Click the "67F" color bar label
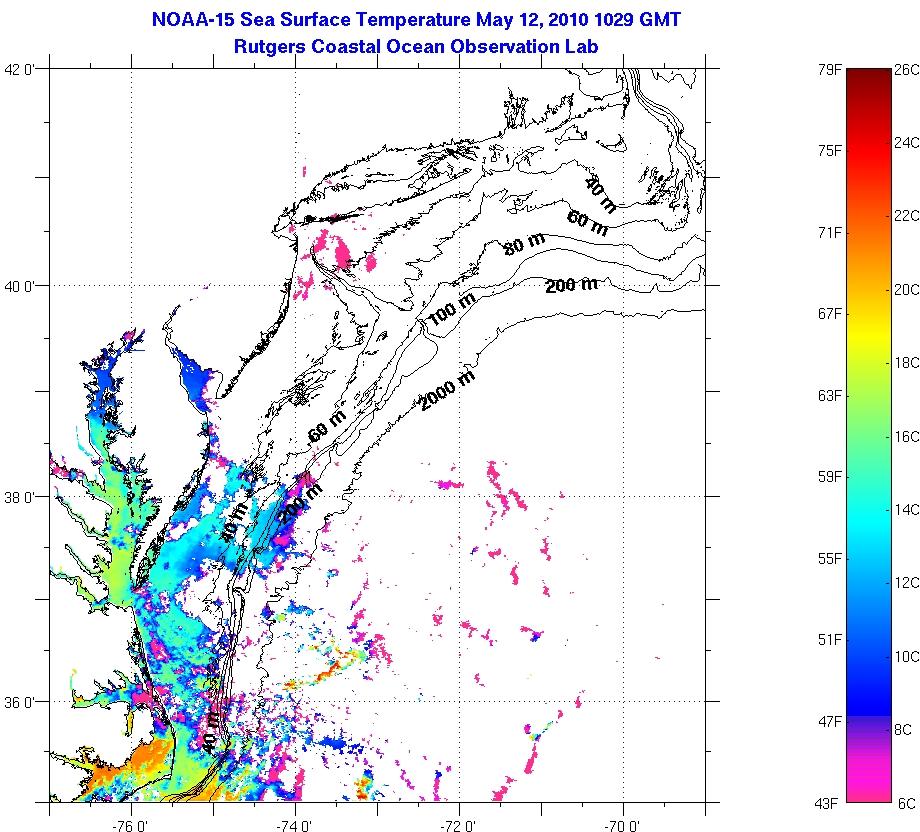This screenshot has width=920, height=832. [830, 314]
